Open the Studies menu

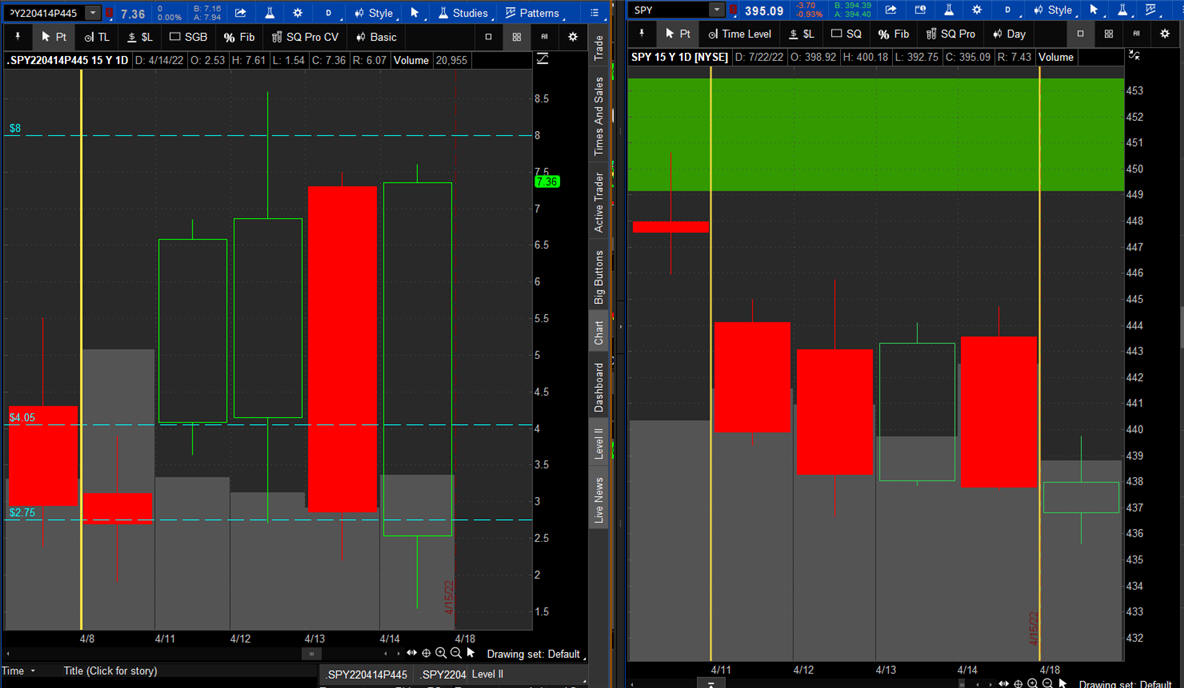(463, 13)
